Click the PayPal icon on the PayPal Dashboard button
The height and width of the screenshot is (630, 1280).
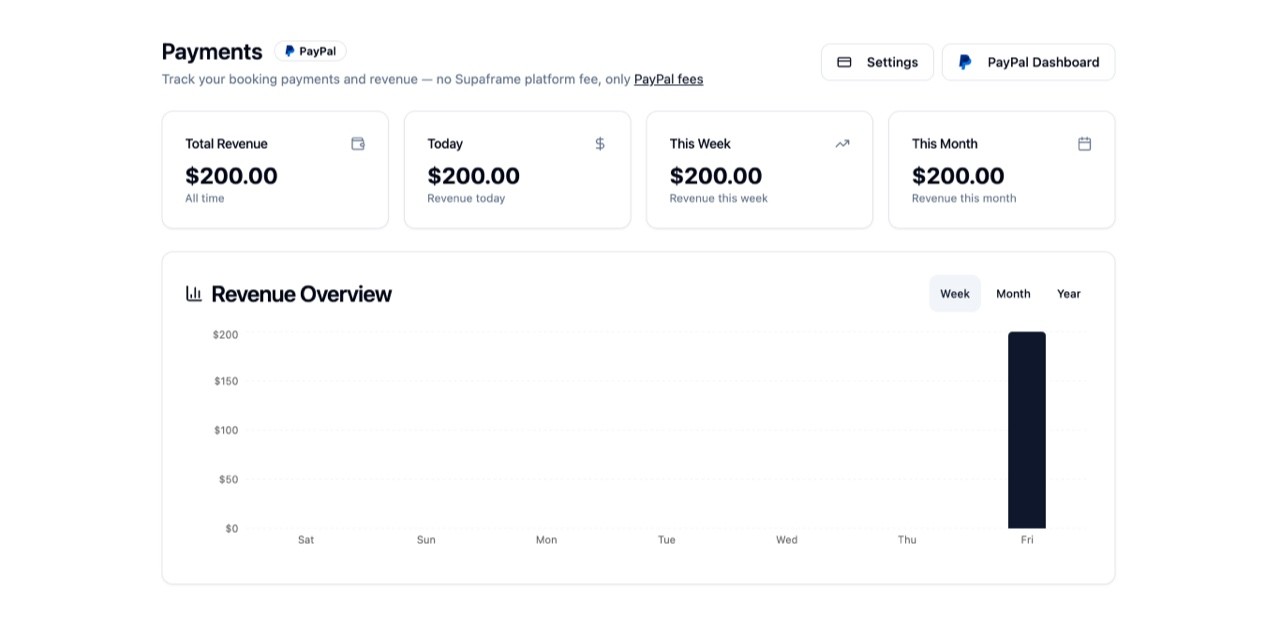click(963, 61)
